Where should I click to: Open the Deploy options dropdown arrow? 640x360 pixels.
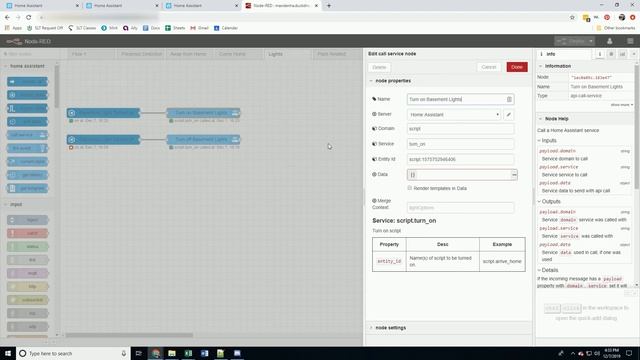click(x=591, y=41)
